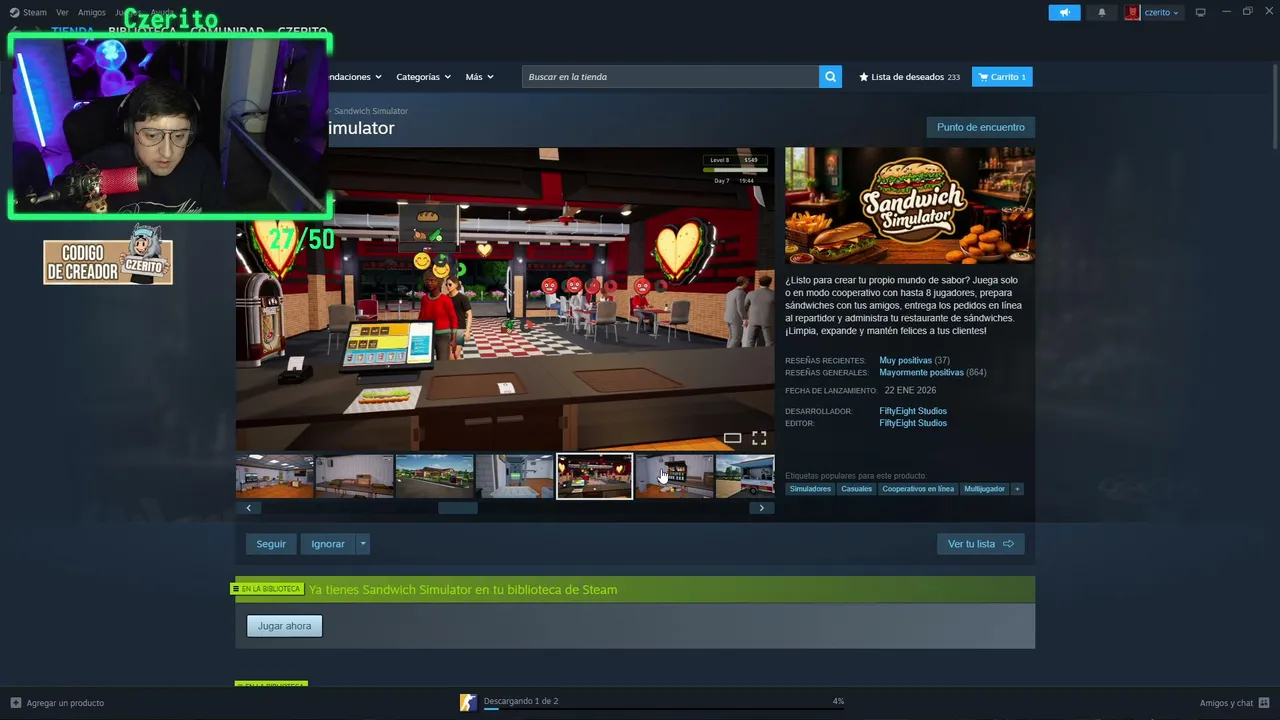Open the screenshot in fullscreen
The width and height of the screenshot is (1280, 720).
point(759,438)
